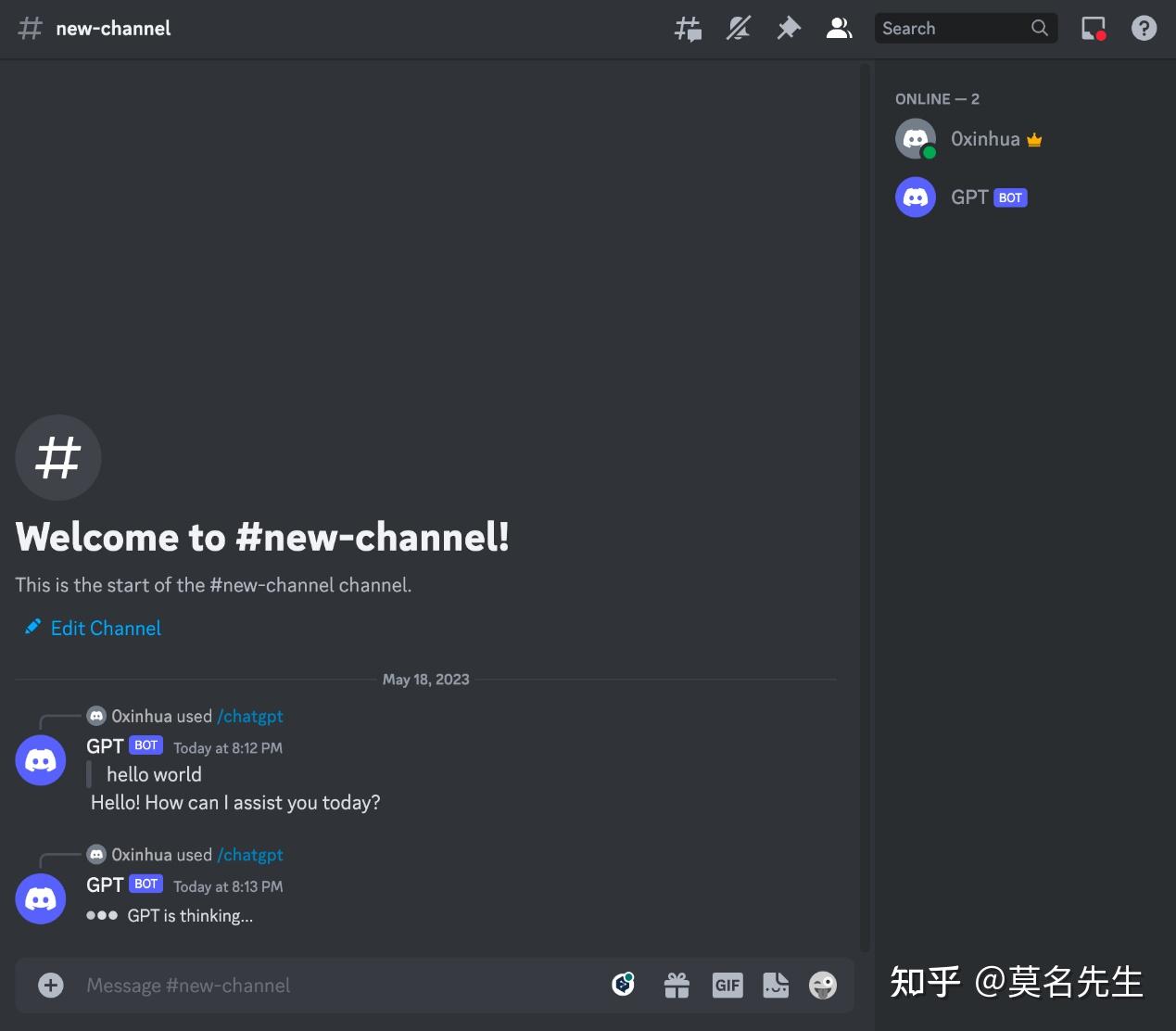
Task: Send a gift with the Gift icon
Action: [677, 985]
